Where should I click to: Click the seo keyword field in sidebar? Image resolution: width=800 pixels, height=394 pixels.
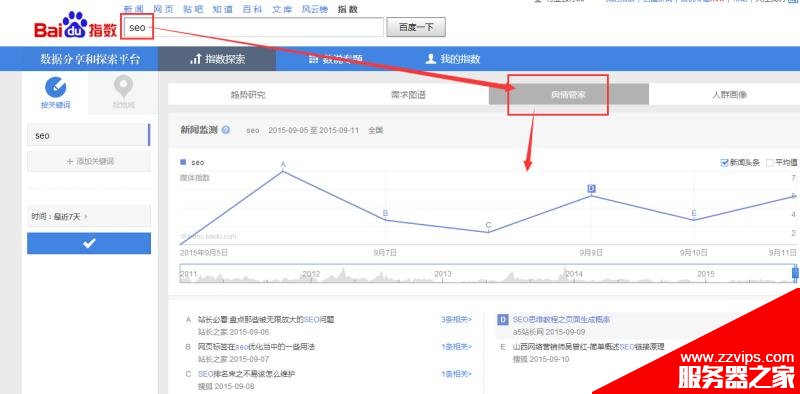click(89, 135)
